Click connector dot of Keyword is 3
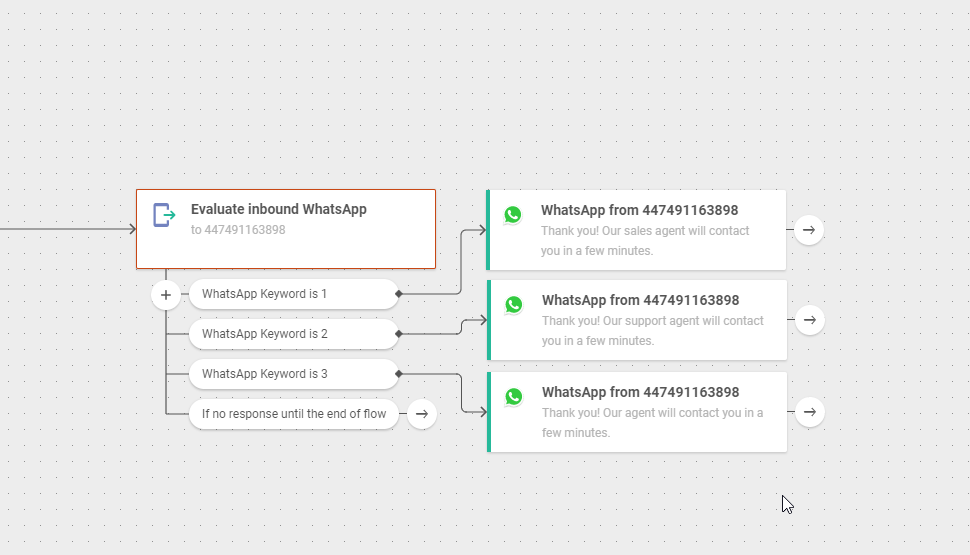The height and width of the screenshot is (555, 970). click(399, 374)
